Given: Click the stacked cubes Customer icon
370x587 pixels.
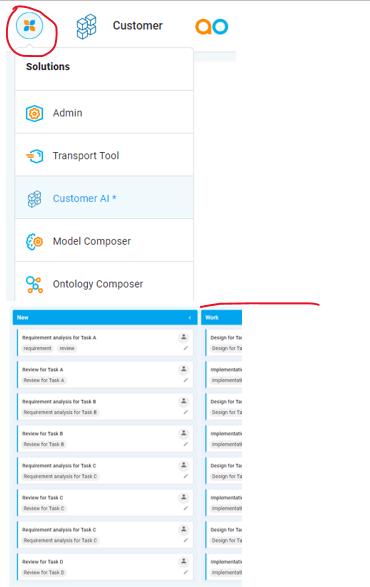Looking at the screenshot, I should click(x=87, y=26).
